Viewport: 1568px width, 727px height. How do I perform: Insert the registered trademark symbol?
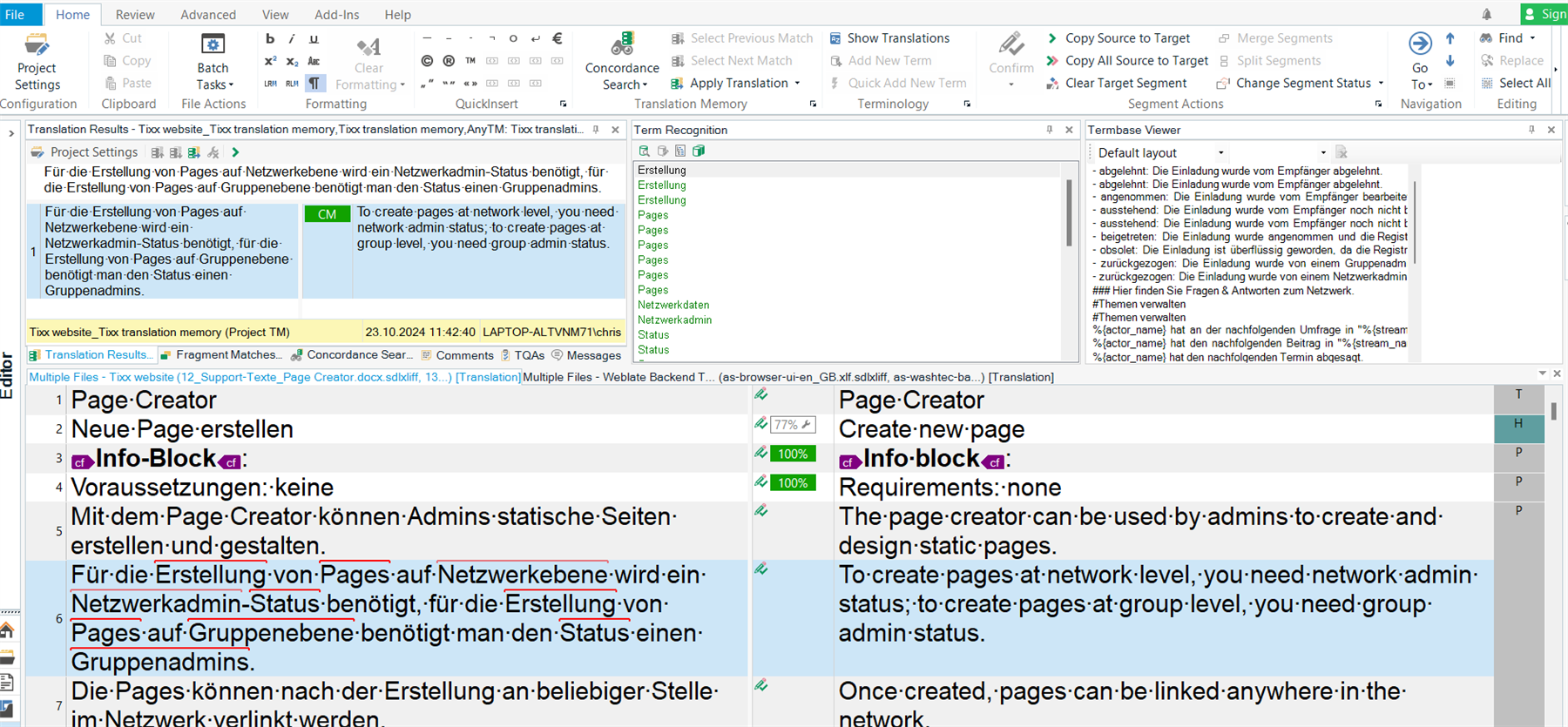(449, 61)
